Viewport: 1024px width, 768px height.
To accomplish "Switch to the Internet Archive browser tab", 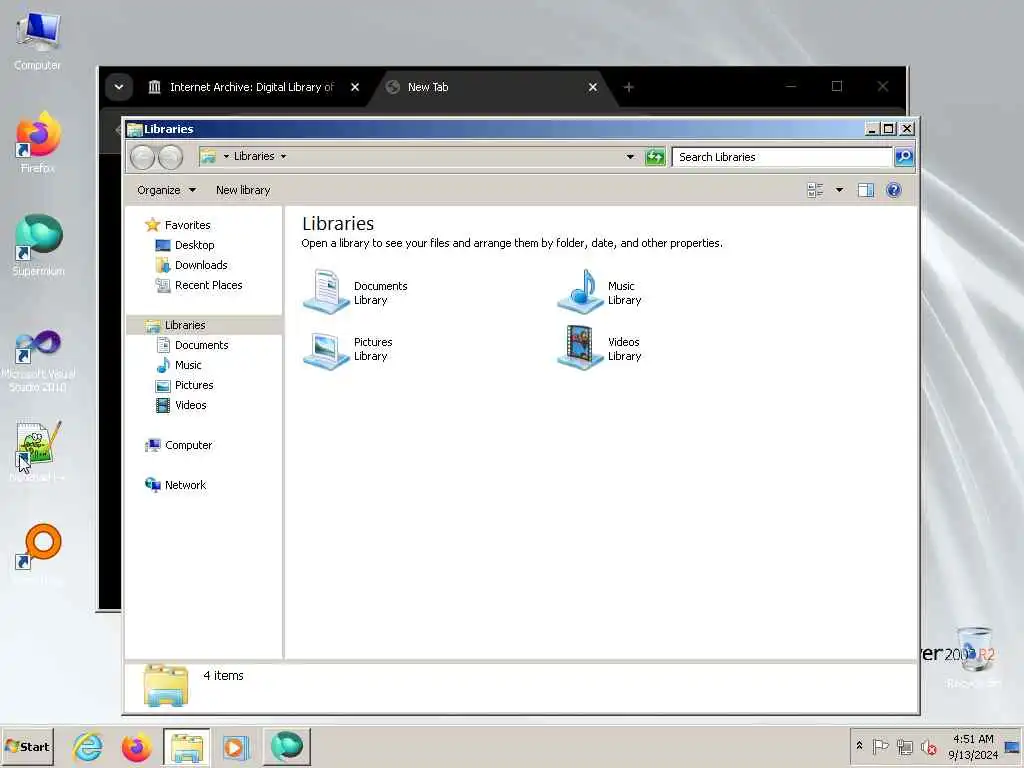I will point(251,87).
